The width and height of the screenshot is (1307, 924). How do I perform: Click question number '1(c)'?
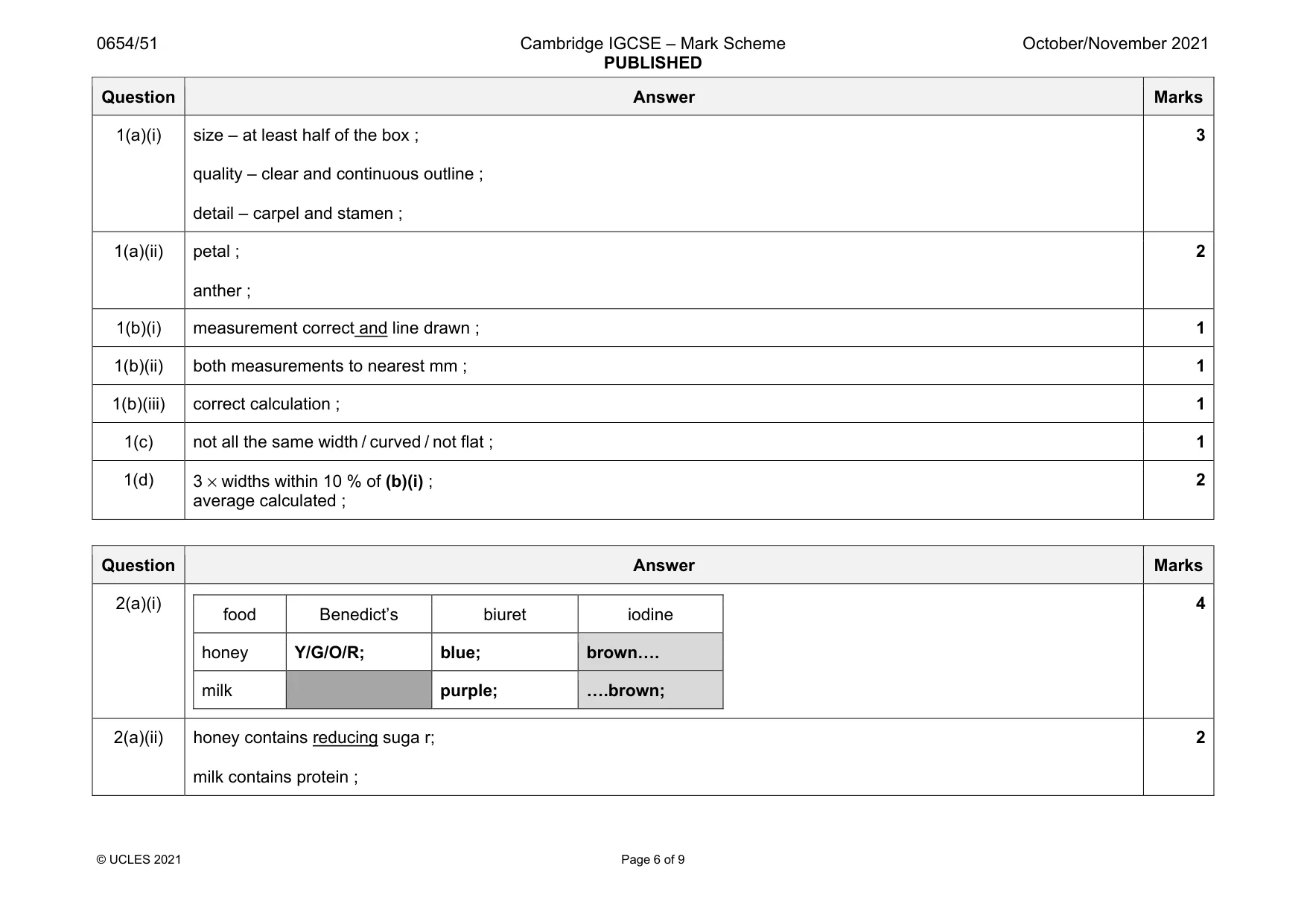click(139, 442)
